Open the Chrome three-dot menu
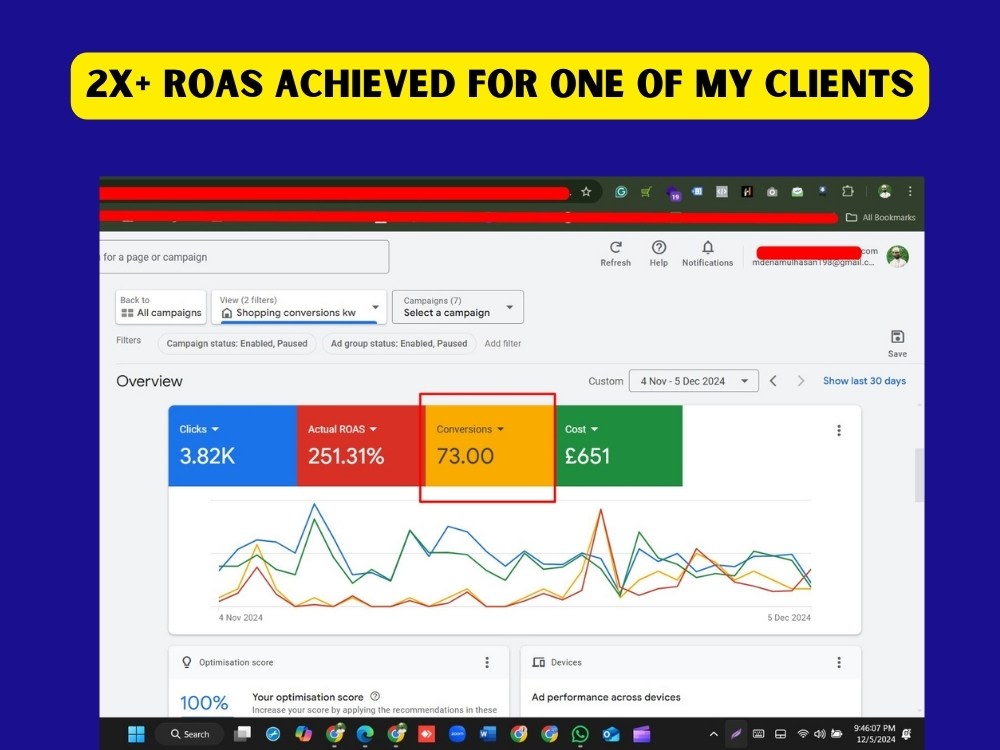This screenshot has width=1000, height=750. (910, 191)
